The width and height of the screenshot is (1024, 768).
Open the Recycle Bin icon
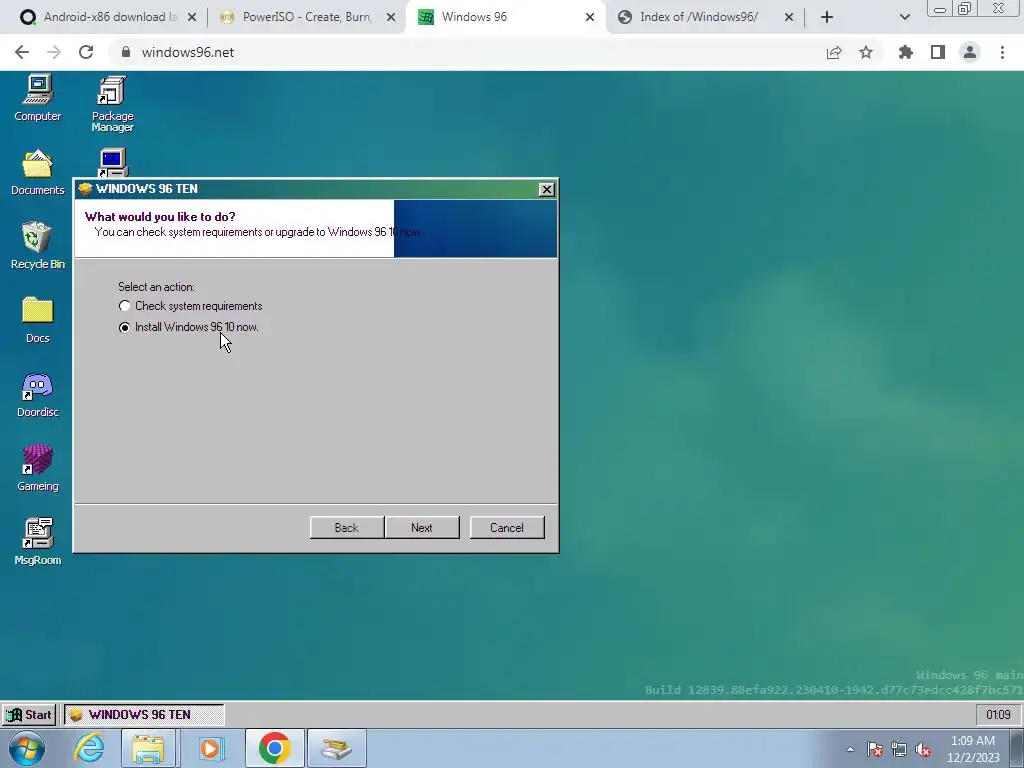(x=38, y=246)
